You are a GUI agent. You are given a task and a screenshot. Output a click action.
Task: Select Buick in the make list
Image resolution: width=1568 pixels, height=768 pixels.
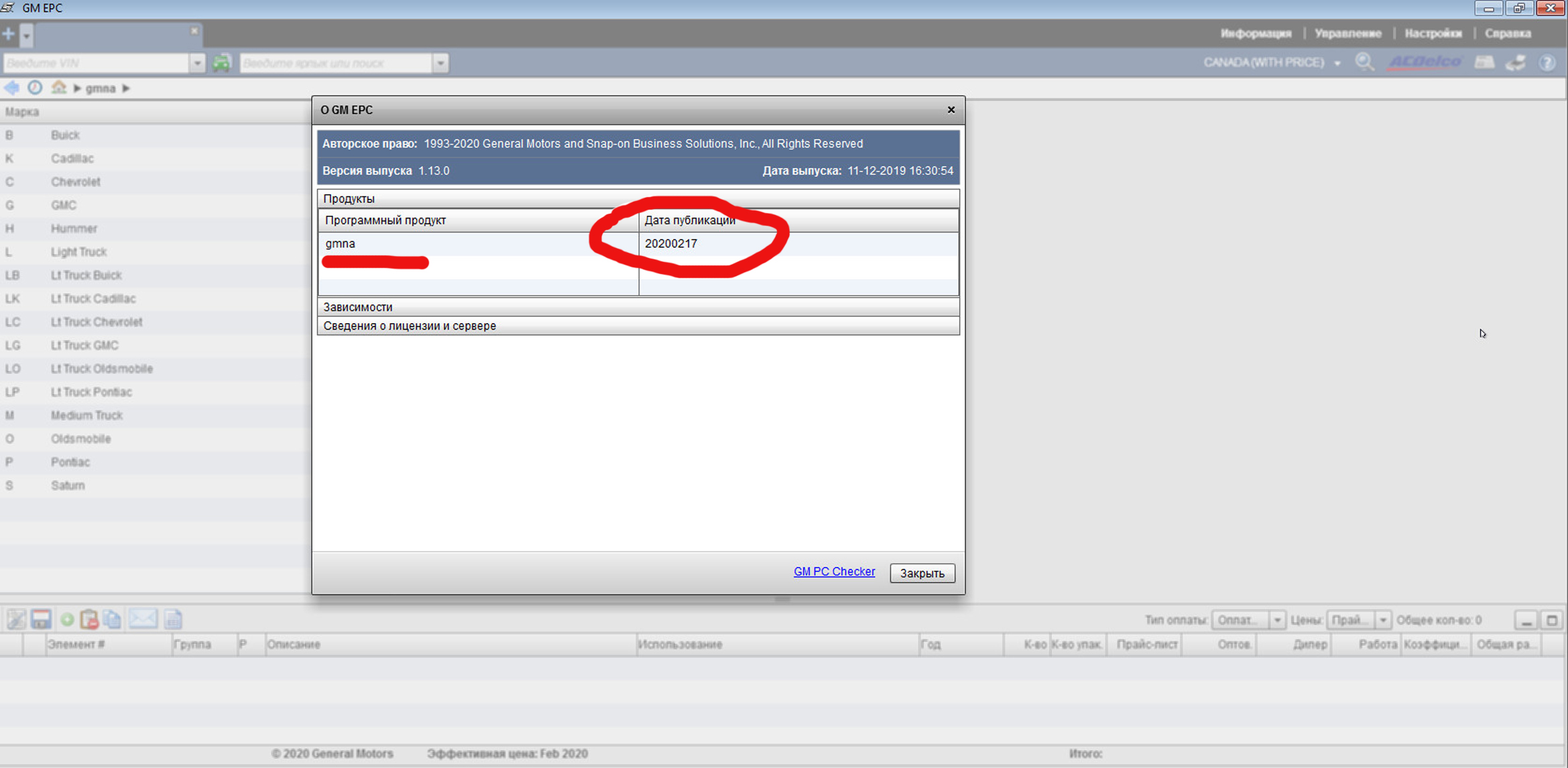click(x=154, y=135)
